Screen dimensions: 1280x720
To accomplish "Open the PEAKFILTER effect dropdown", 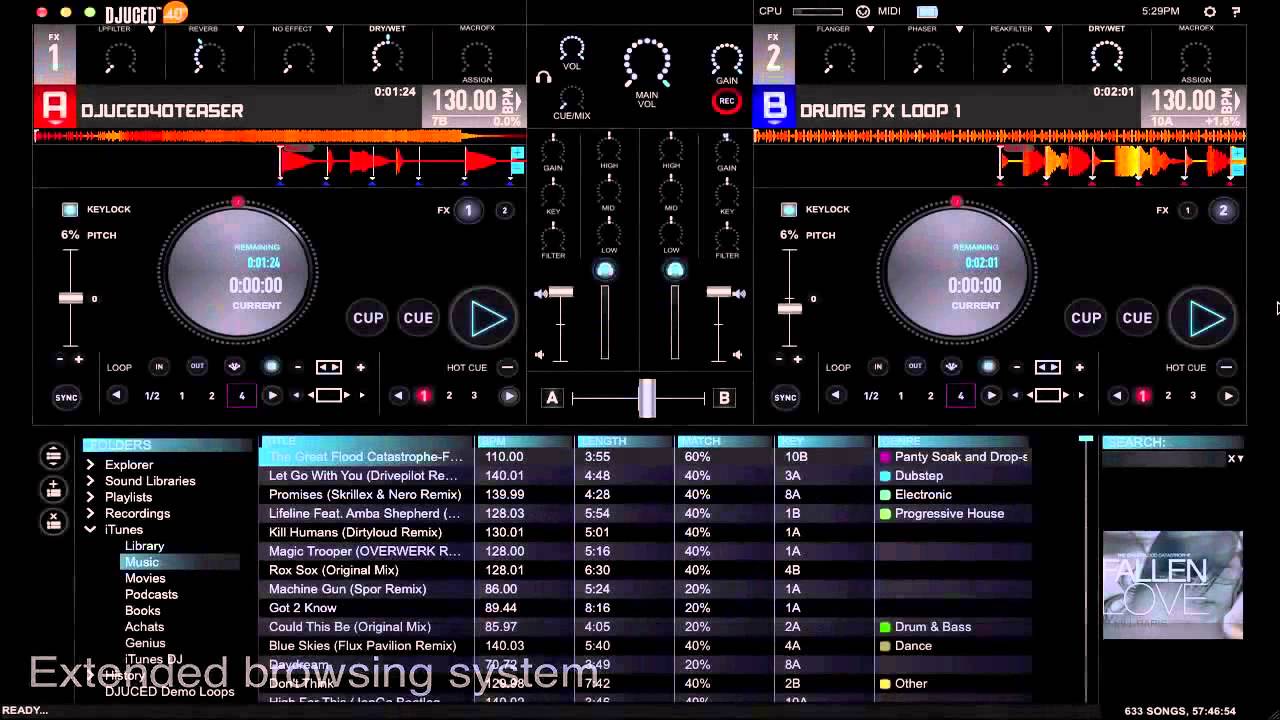I will click(1048, 29).
